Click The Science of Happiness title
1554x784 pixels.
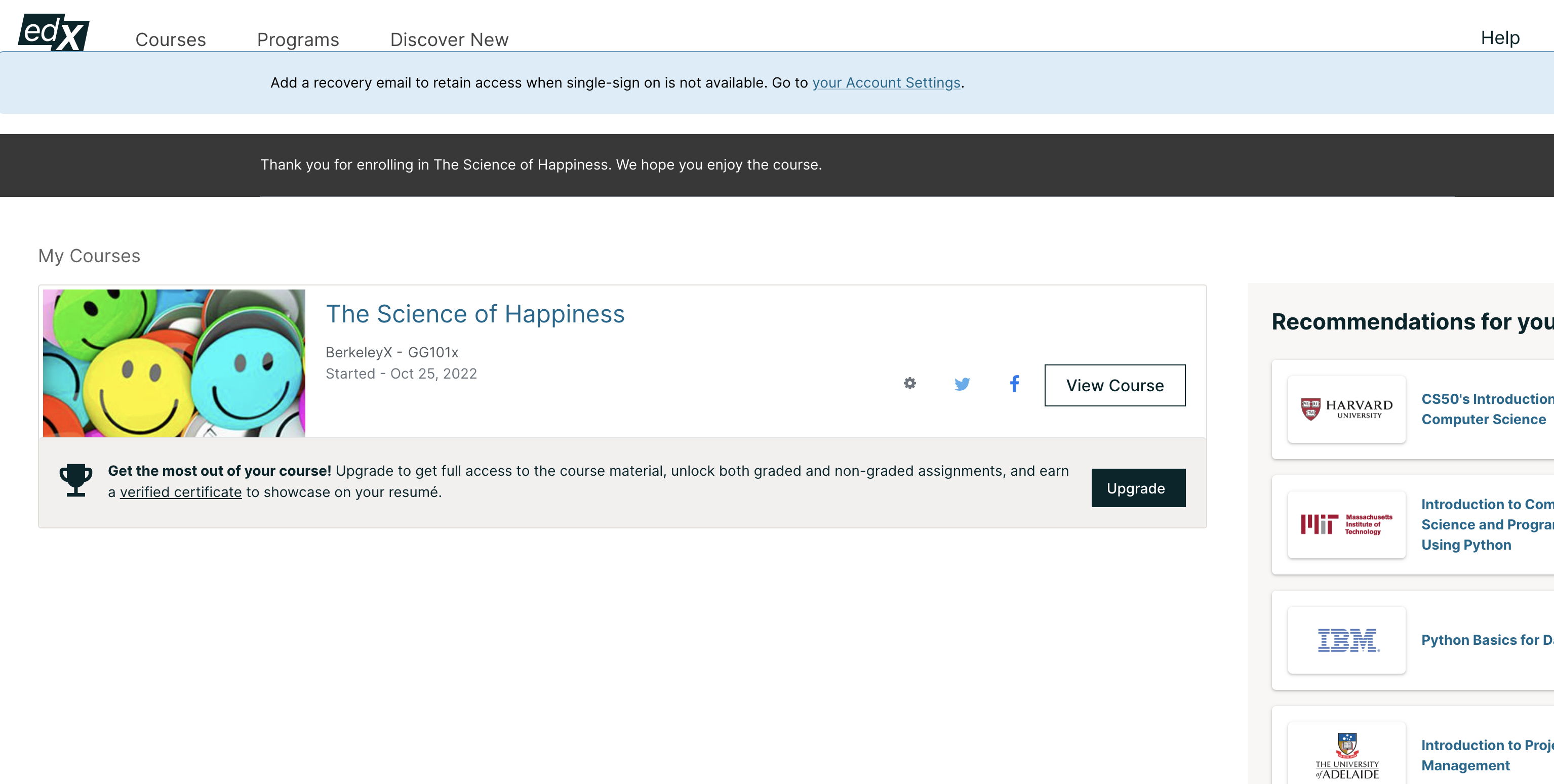[475, 314]
